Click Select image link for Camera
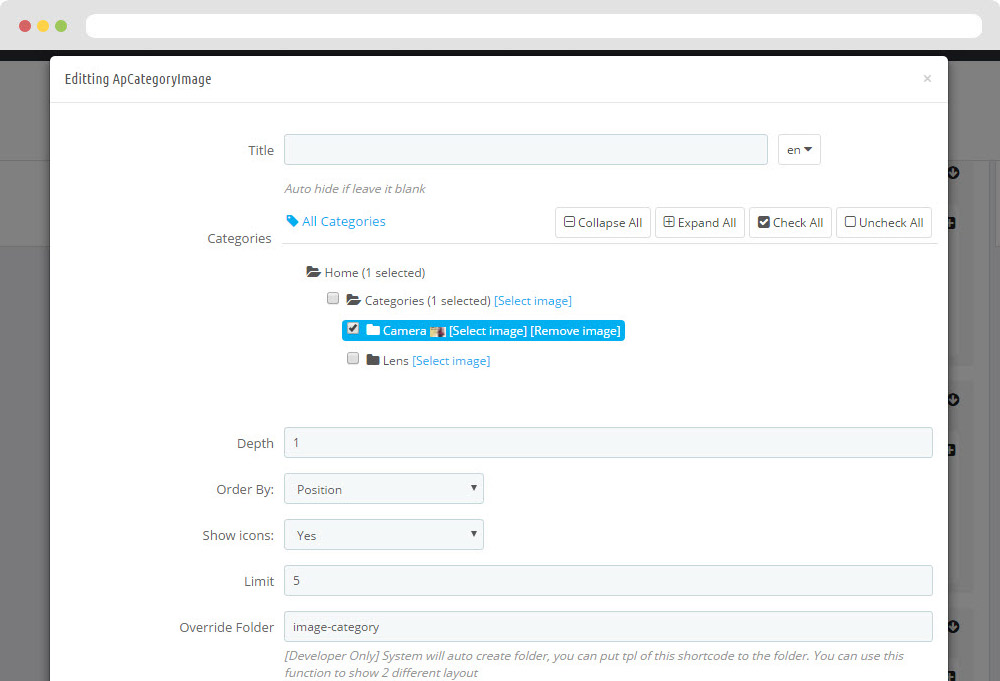This screenshot has width=1000, height=681. point(488,331)
